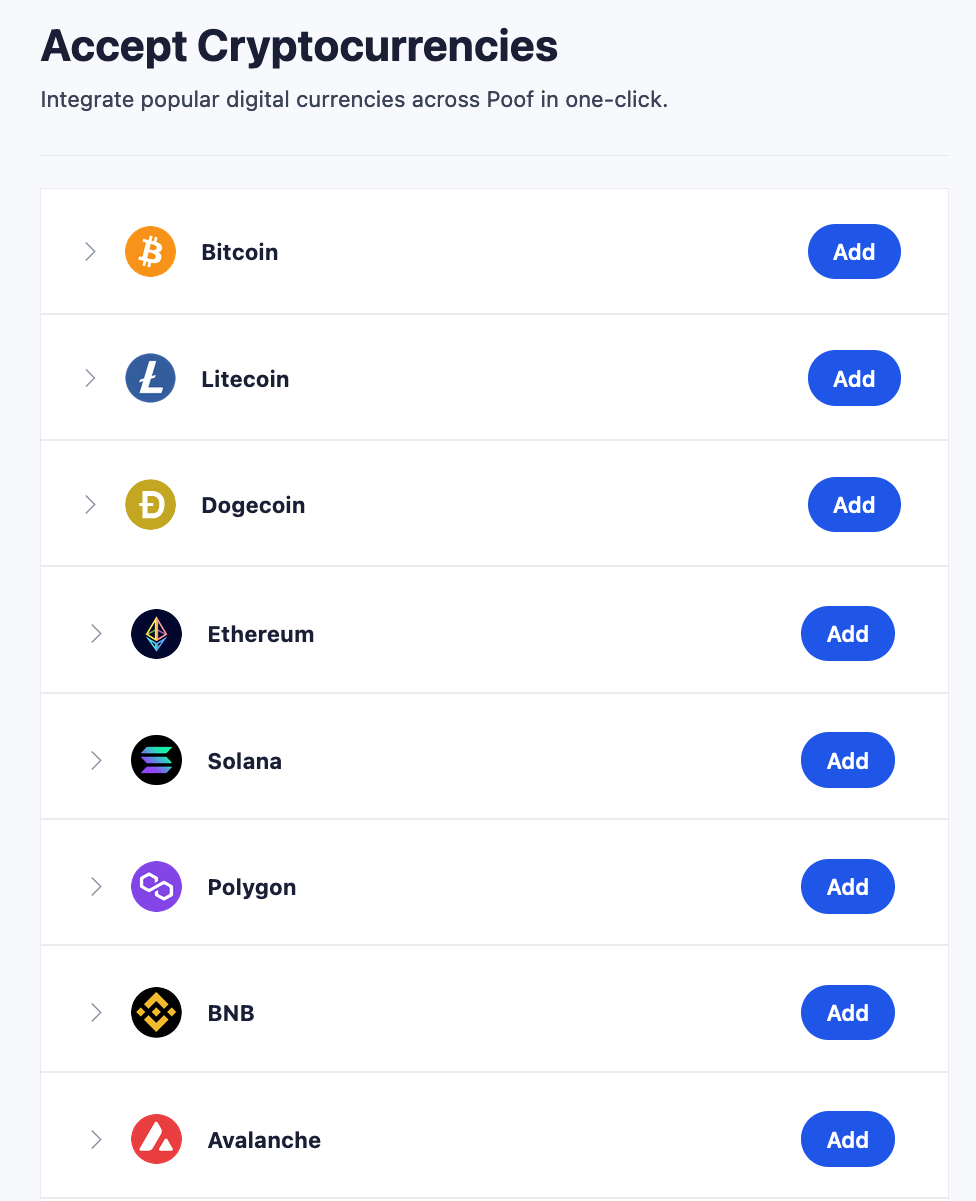
Task: Expand the Dogecoin row chevron
Action: coord(90,505)
